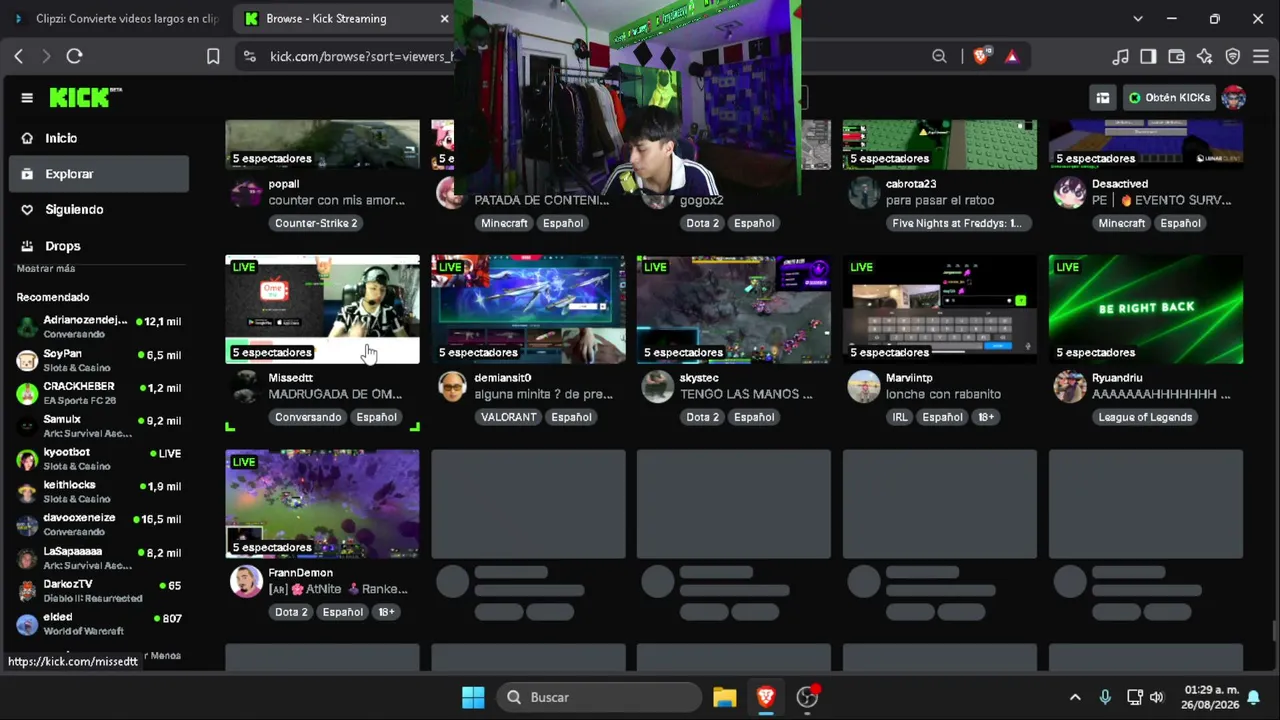Open Missedtt stream thumbnail
1280x720 pixels.
point(322,309)
